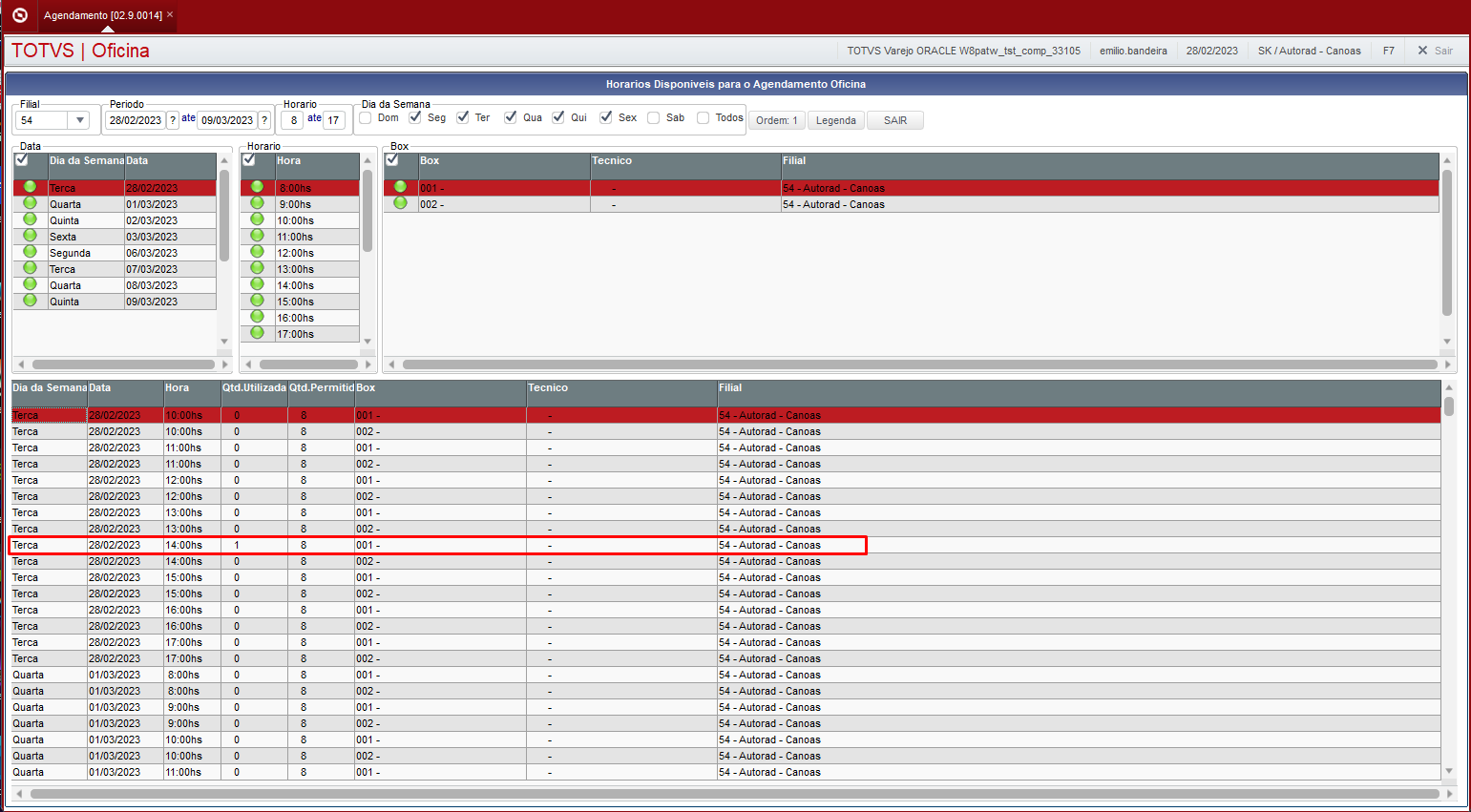Close the Agendamento tab
The height and width of the screenshot is (812, 1471).
170,14
